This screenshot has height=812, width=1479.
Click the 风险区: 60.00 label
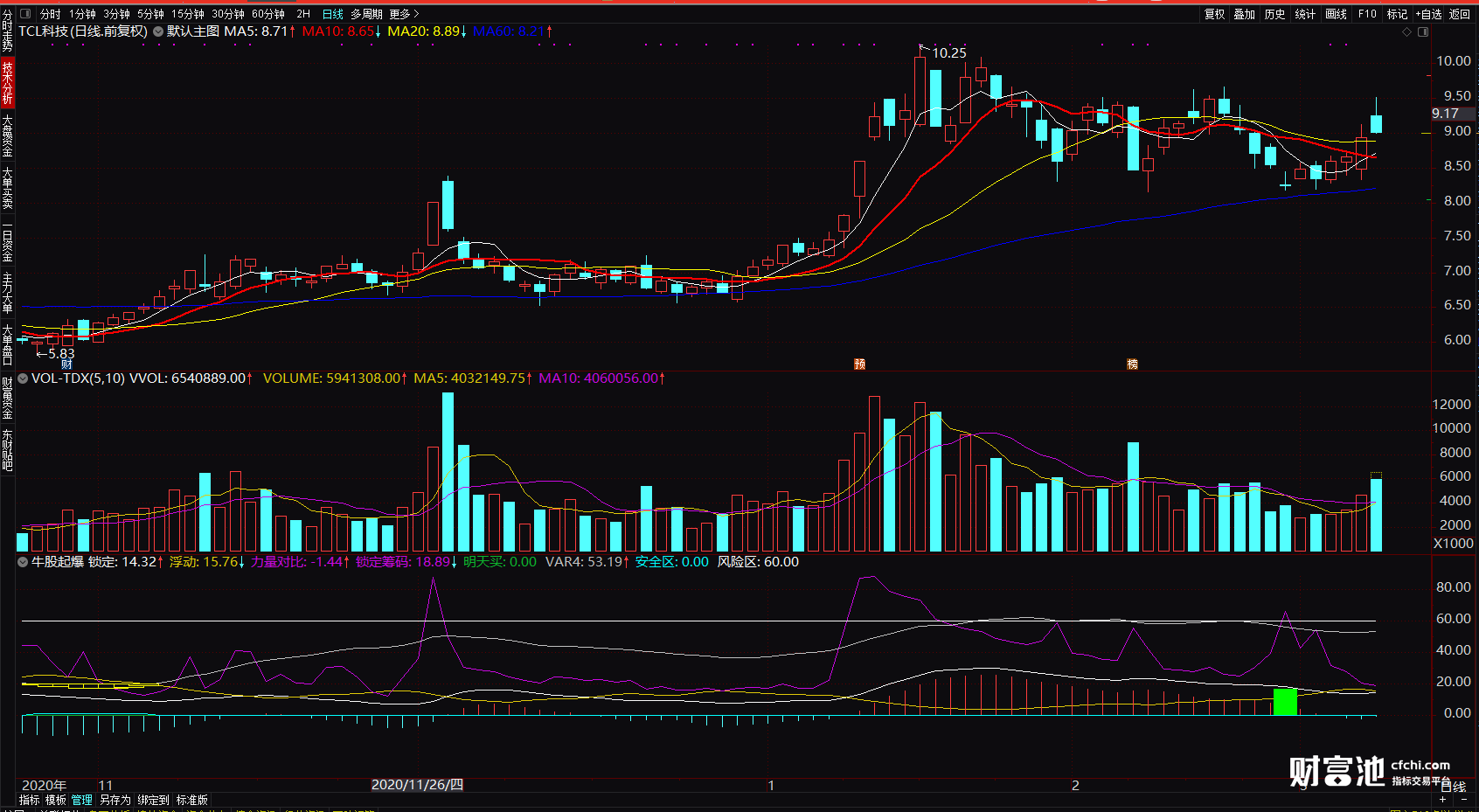758,562
